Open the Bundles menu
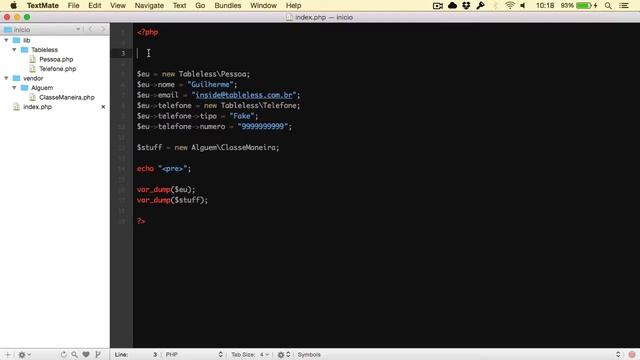The width and height of the screenshot is (640, 360). (x=228, y=6)
